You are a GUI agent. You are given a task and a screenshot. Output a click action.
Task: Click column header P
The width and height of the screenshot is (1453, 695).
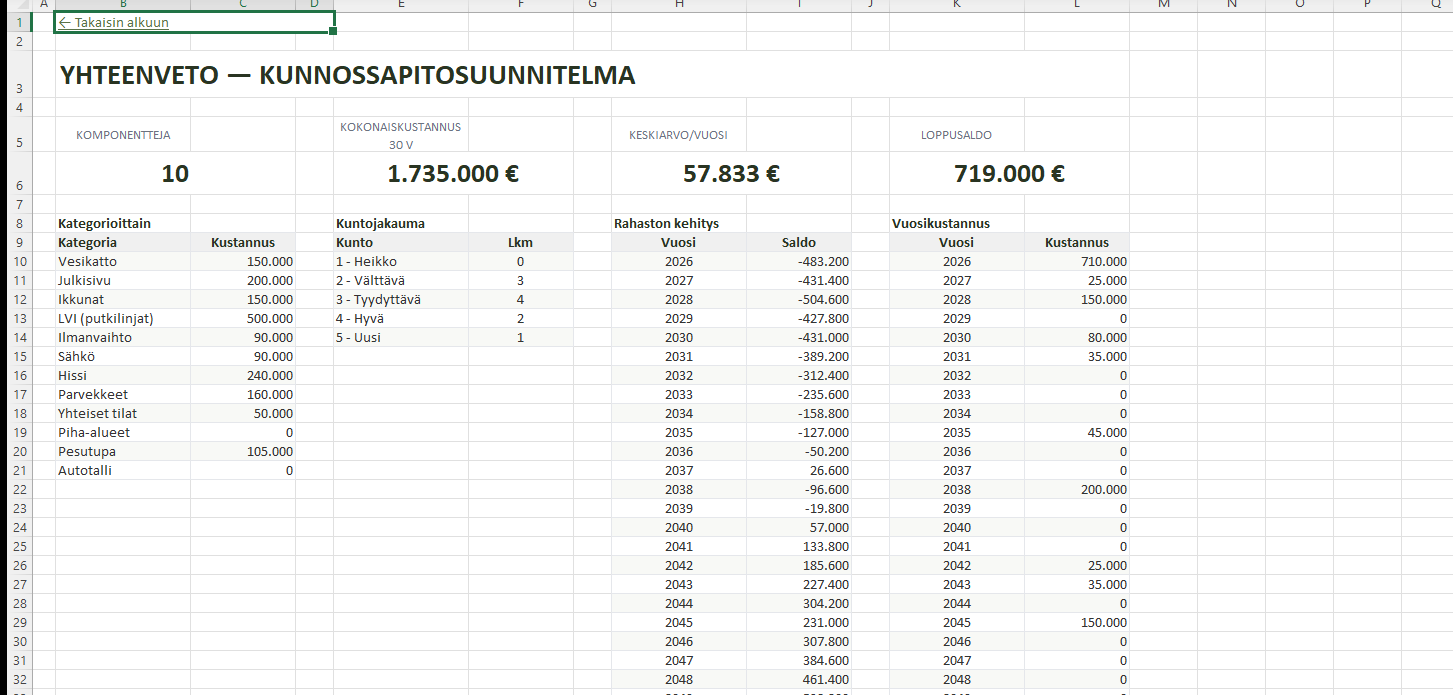(x=1367, y=5)
